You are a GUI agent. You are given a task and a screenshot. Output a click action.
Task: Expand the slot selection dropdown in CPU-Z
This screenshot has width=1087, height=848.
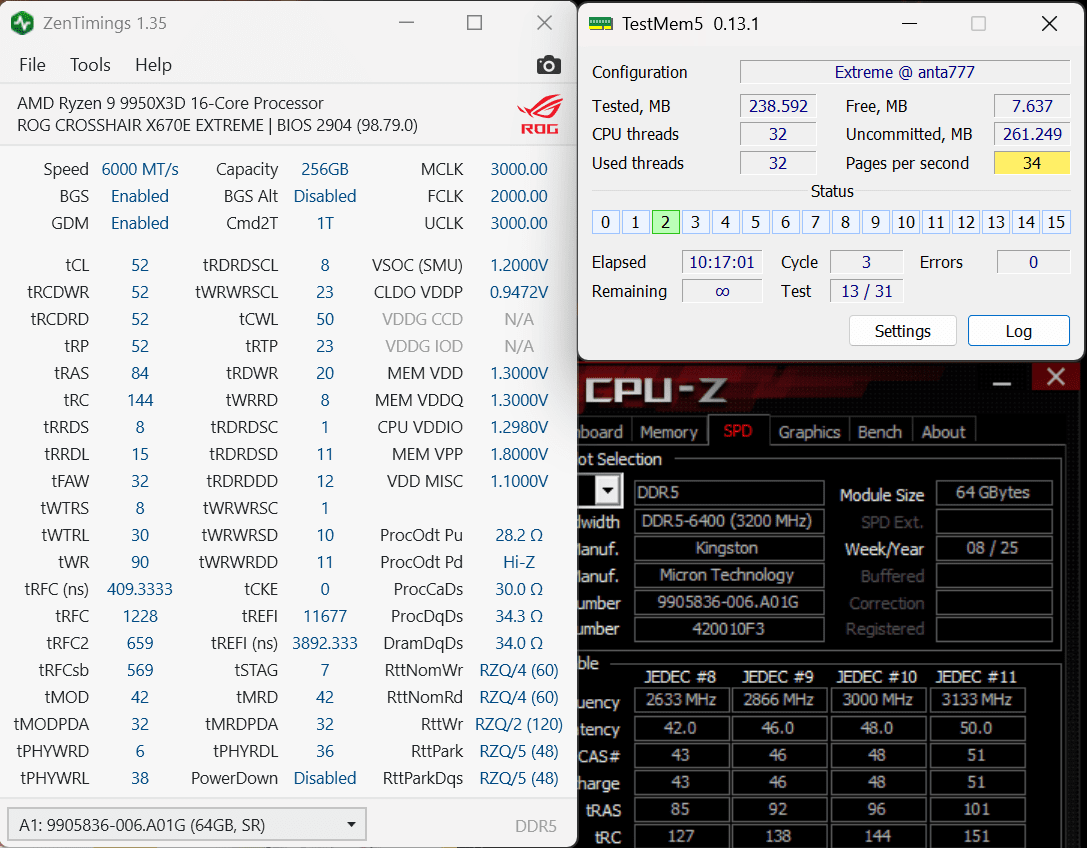pyautogui.click(x=607, y=491)
